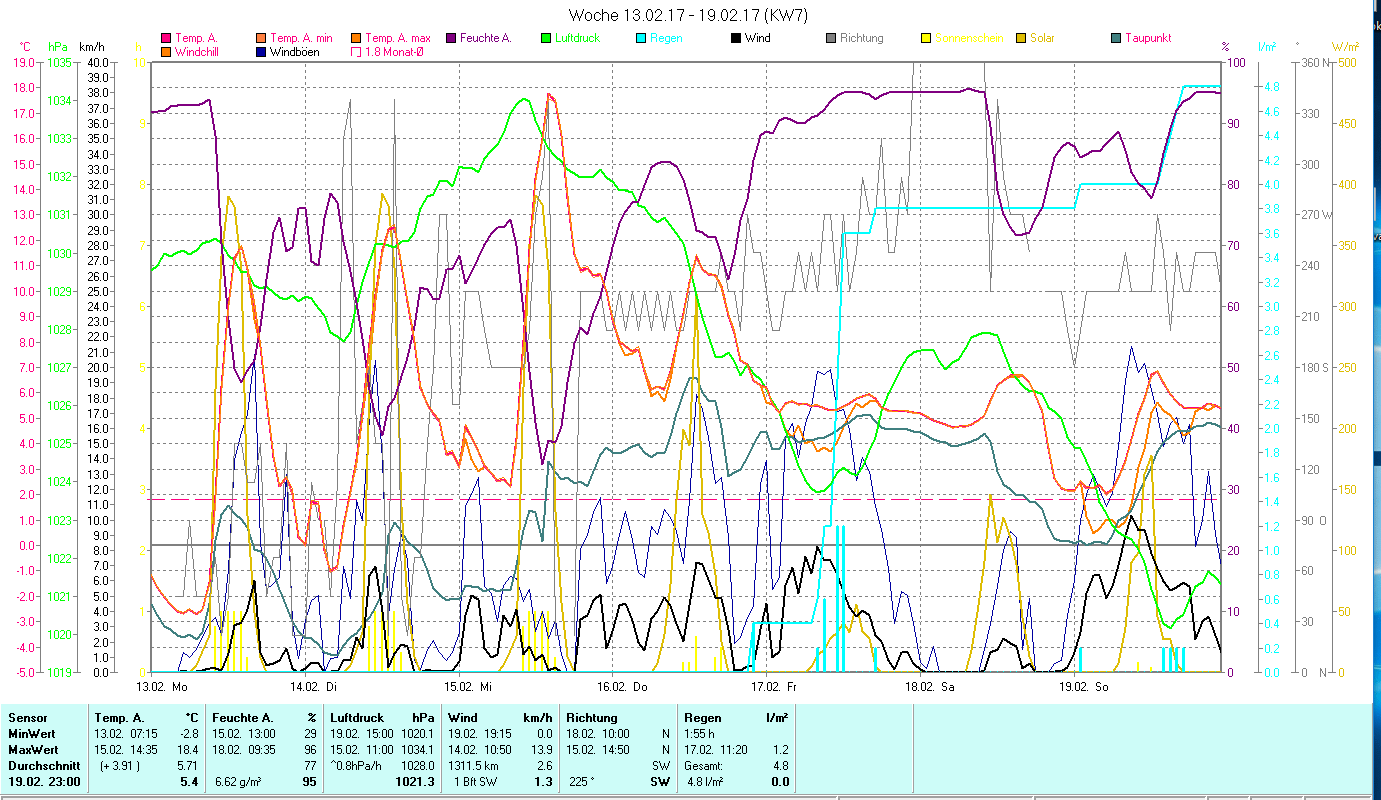Click the blue Windböen legend swatch
The image size is (1381, 800).
click(x=261, y=52)
